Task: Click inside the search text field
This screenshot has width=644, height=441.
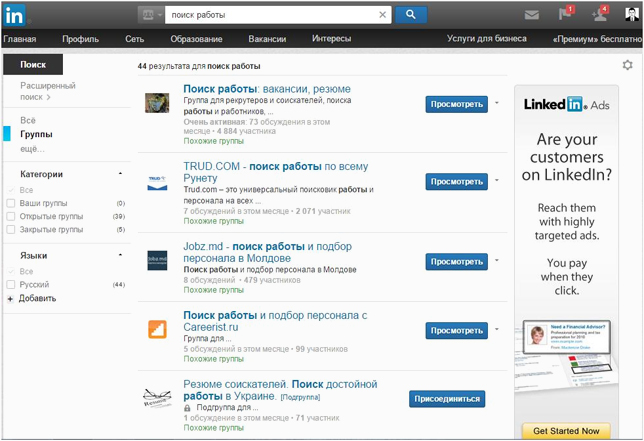Action: (271, 15)
